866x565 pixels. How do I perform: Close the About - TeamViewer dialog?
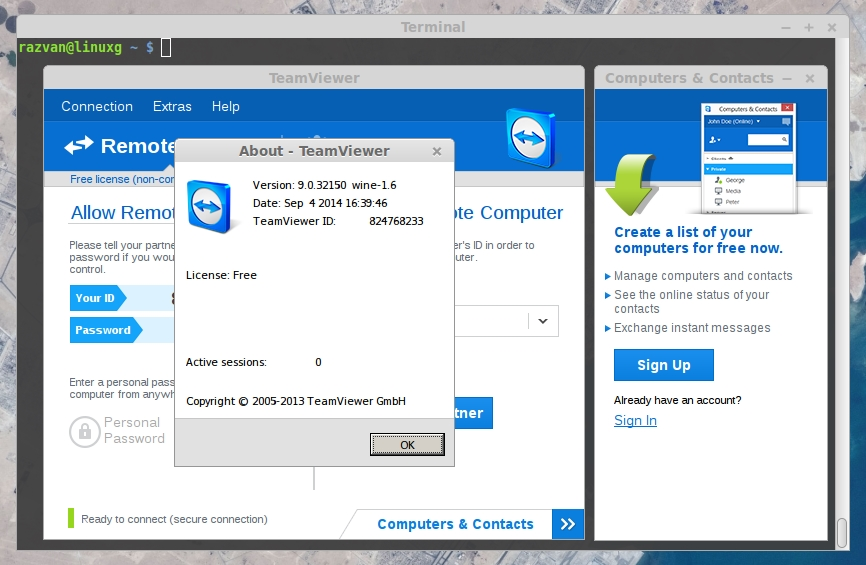[x=437, y=151]
